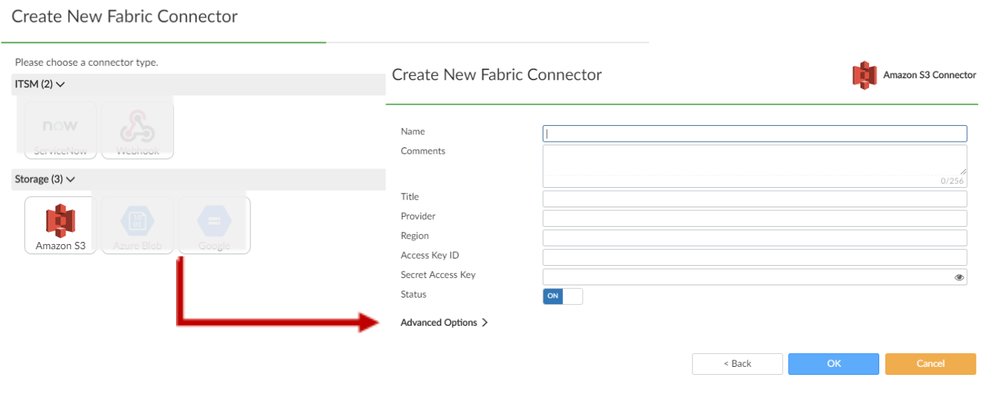Choose the Webhook connector tile

(136, 130)
